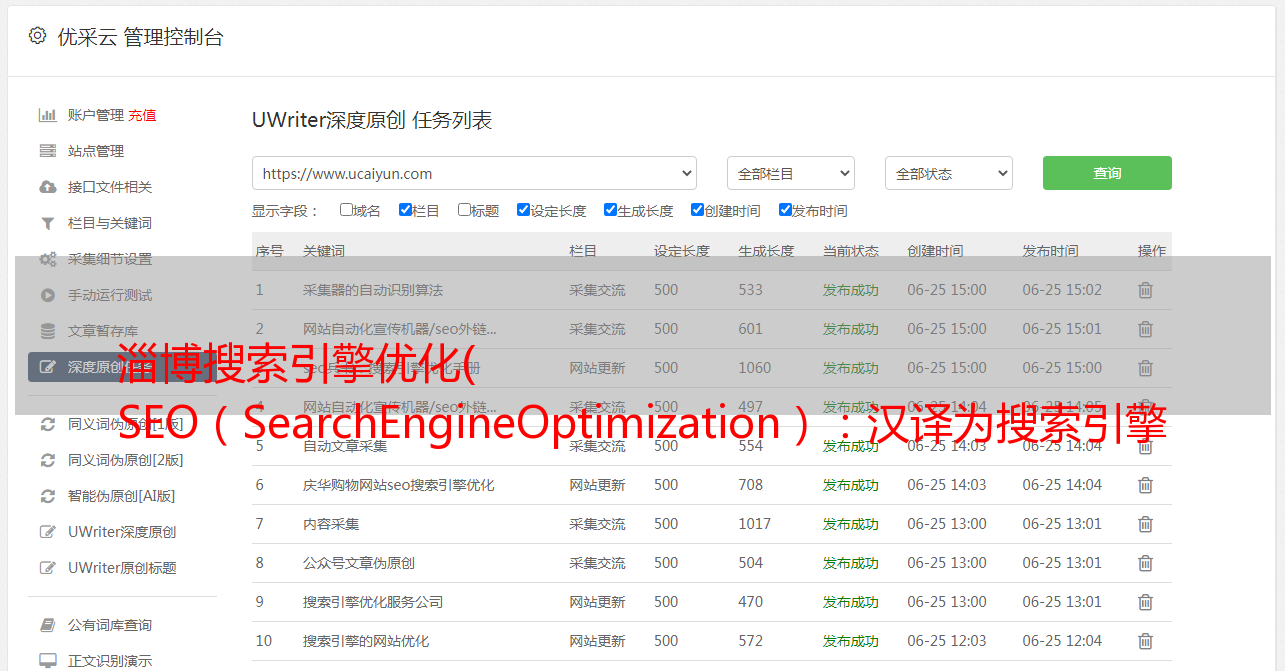Open the 全部栏目 dropdown
1285x671 pixels.
click(791, 173)
